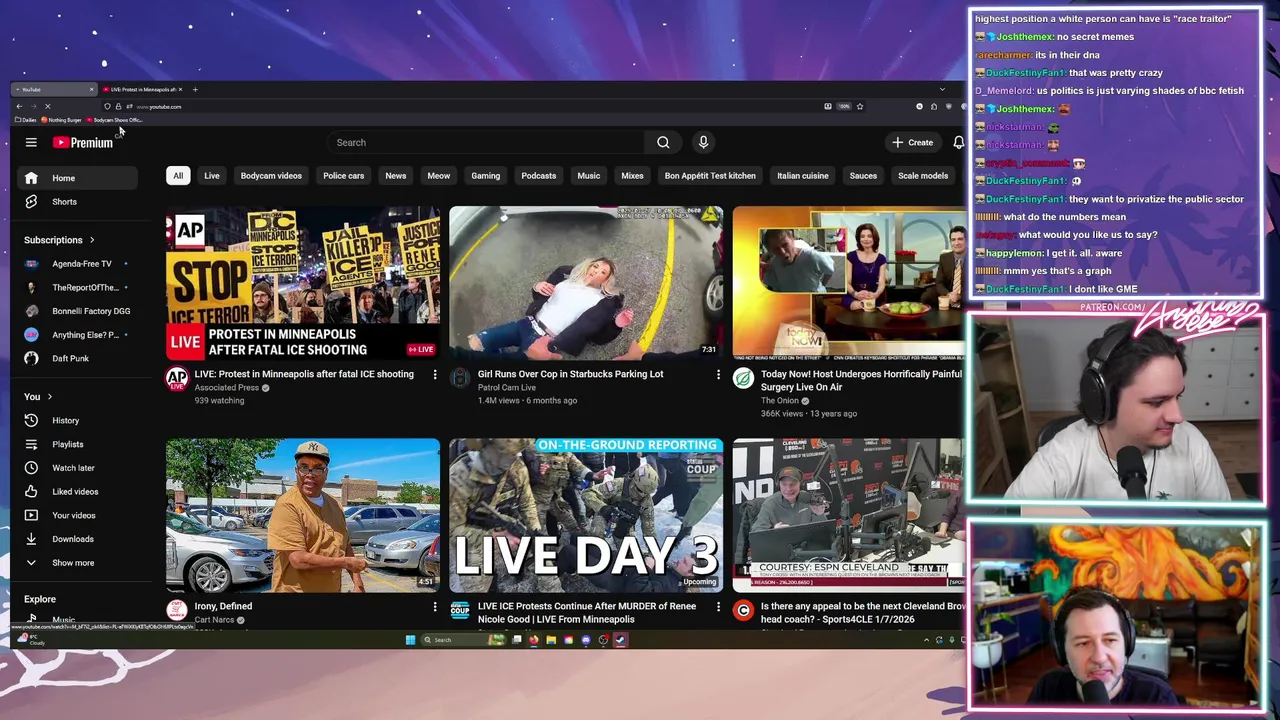Open Shorts in the sidebar
The height and width of the screenshot is (720, 1280).
77,202
